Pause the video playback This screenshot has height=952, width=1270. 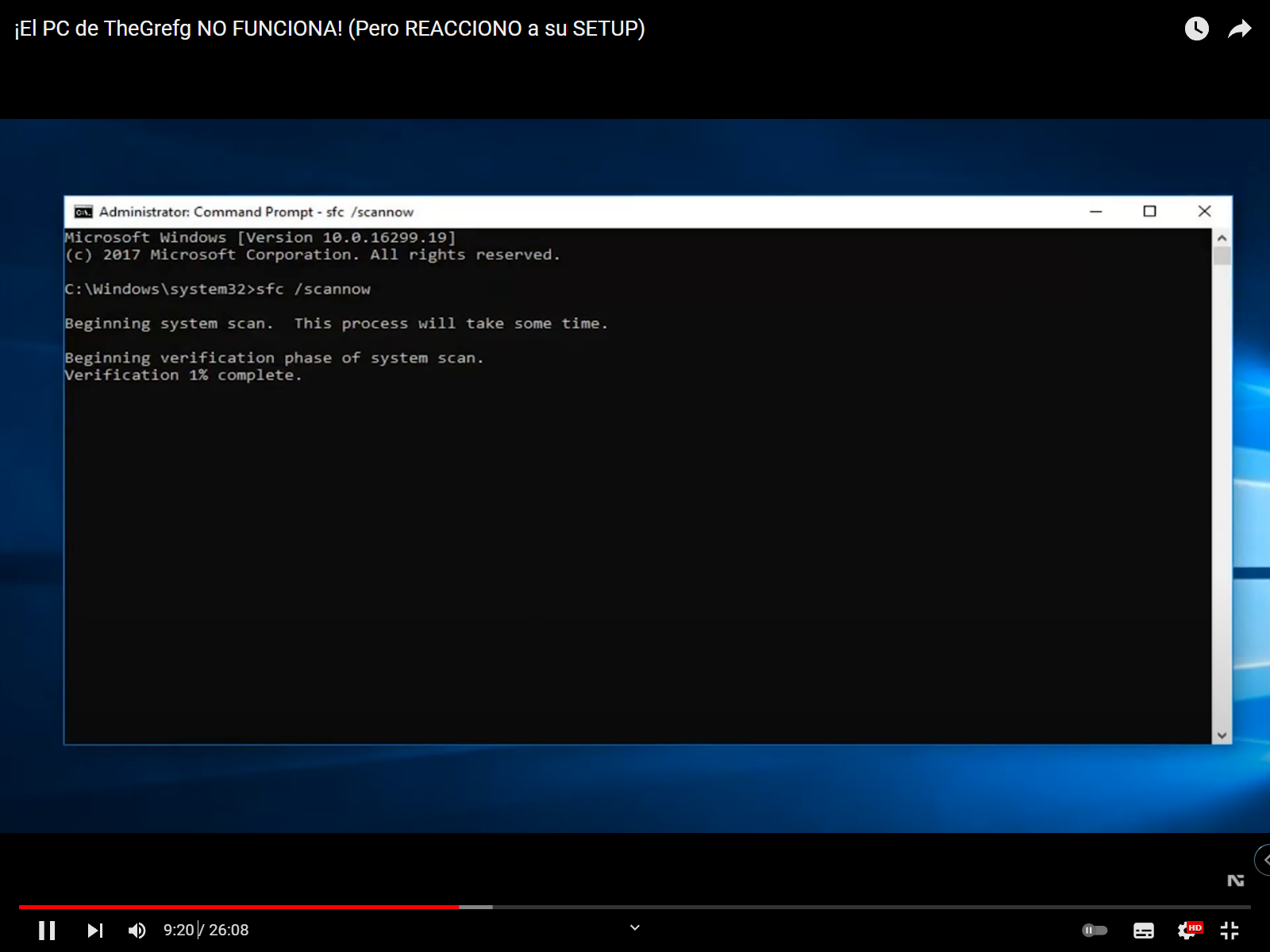click(47, 930)
